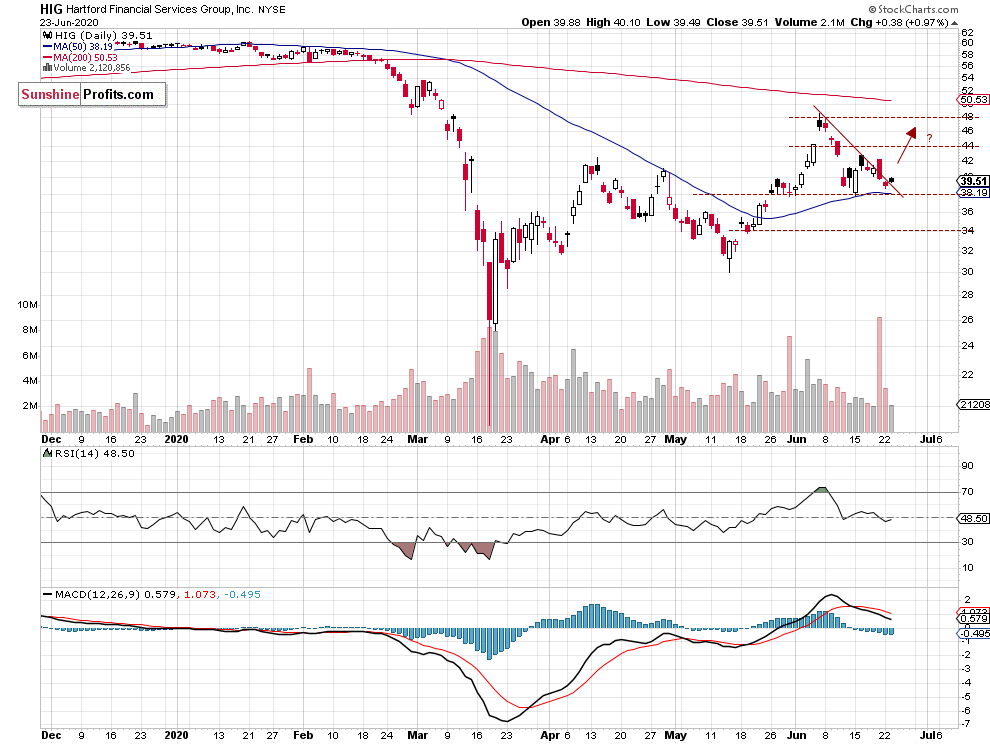Click the -0.495 histogram value tag
Screen dimensions: 990x744
click(974, 633)
